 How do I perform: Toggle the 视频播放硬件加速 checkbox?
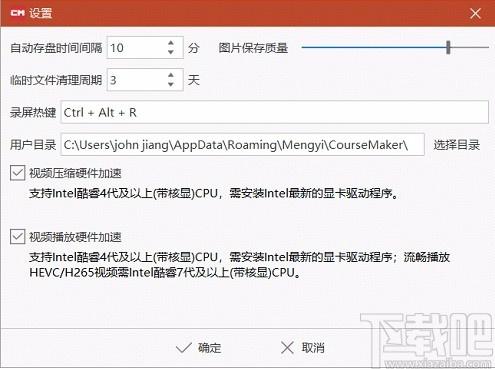[x=17, y=237]
